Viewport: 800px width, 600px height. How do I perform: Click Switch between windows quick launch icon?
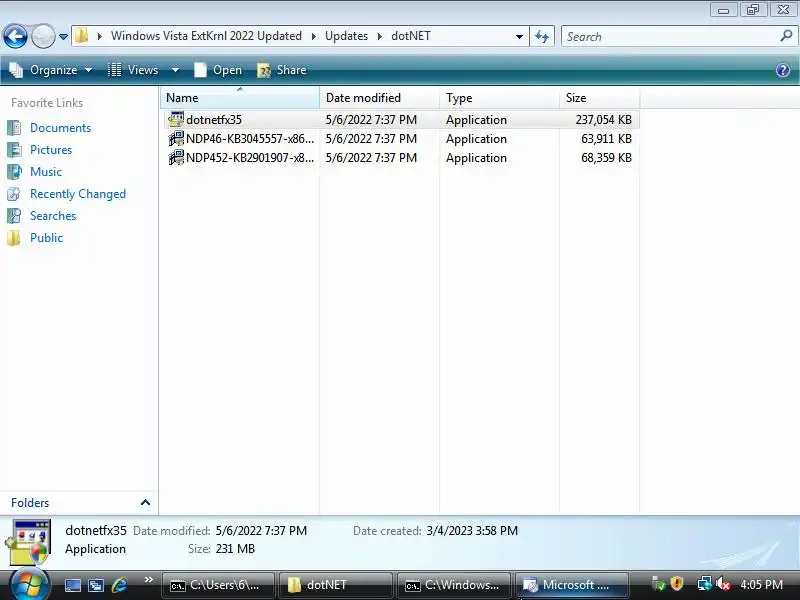click(x=95, y=585)
